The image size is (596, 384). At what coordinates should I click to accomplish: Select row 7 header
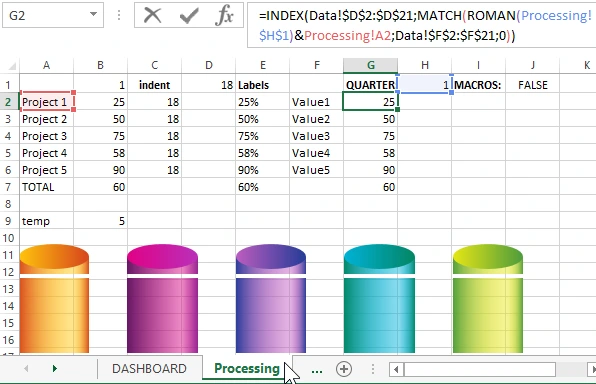tap(8, 187)
